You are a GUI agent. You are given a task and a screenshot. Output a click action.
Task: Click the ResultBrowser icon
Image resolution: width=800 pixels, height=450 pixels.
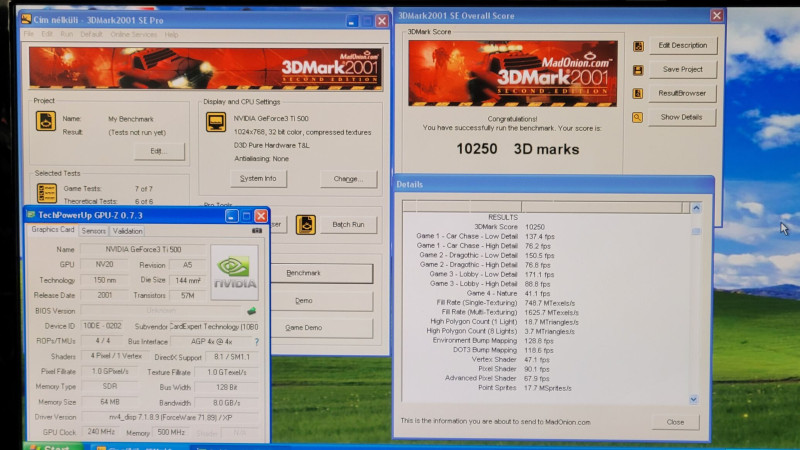pyautogui.click(x=638, y=93)
